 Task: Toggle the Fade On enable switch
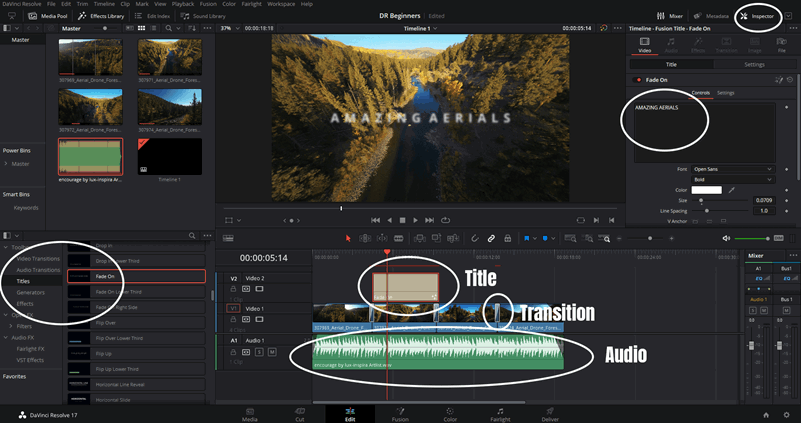[x=638, y=79]
